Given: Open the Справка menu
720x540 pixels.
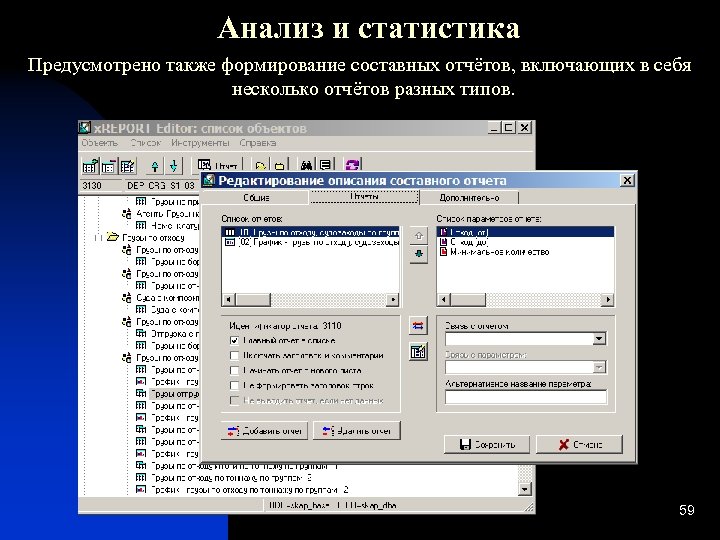Looking at the screenshot, I should coord(258,143).
